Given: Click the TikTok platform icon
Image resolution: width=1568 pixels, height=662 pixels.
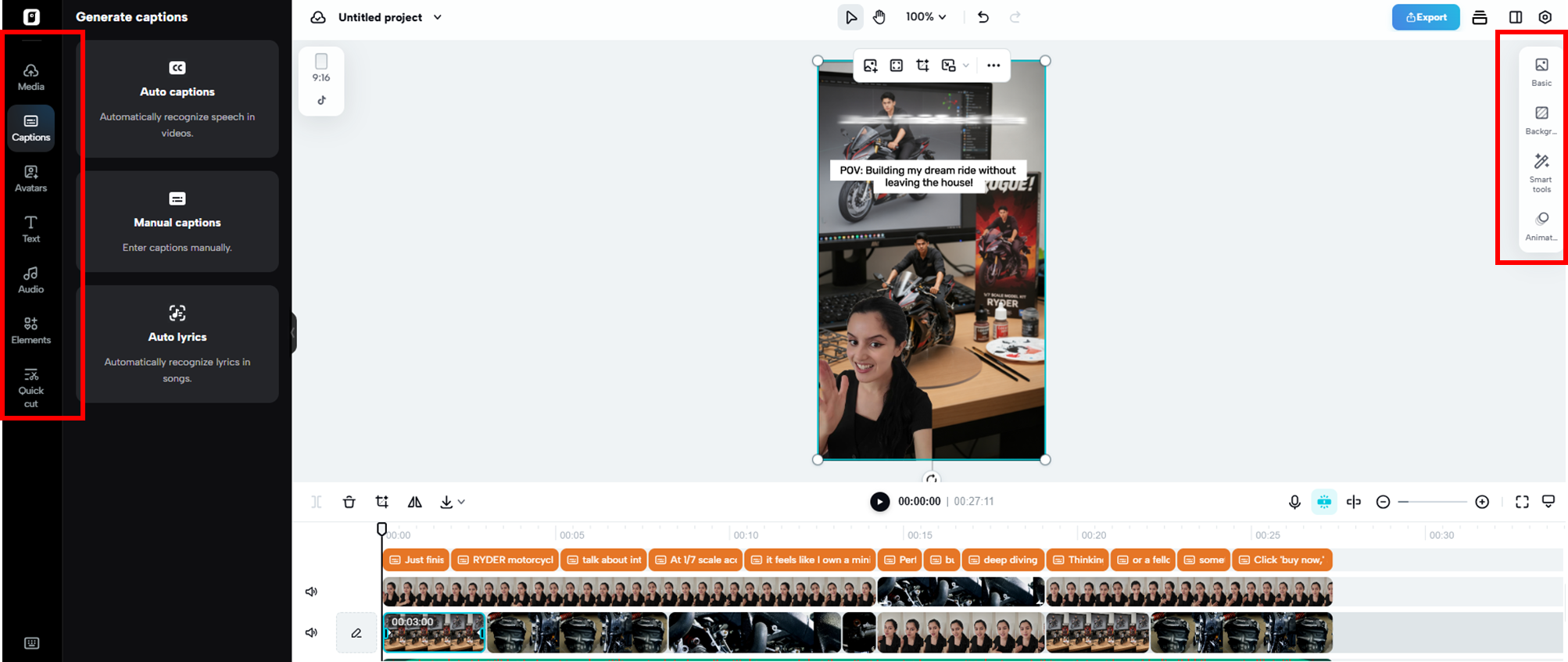Looking at the screenshot, I should [x=321, y=100].
